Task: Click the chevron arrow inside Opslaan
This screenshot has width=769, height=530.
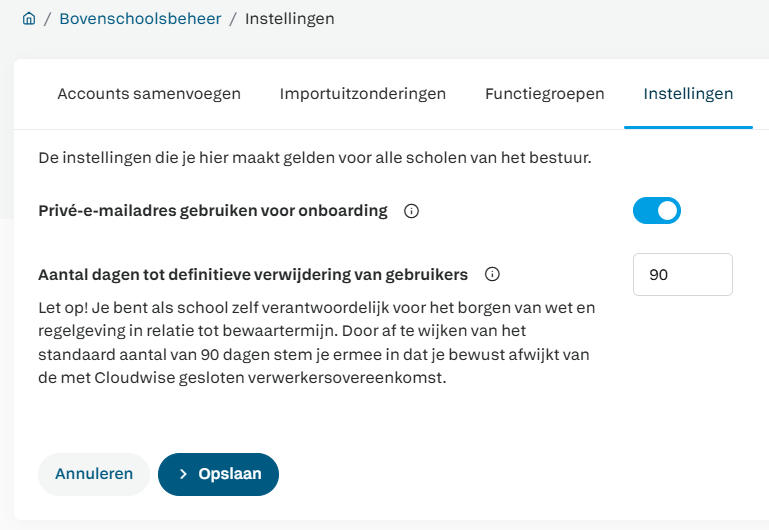Action: [x=183, y=474]
